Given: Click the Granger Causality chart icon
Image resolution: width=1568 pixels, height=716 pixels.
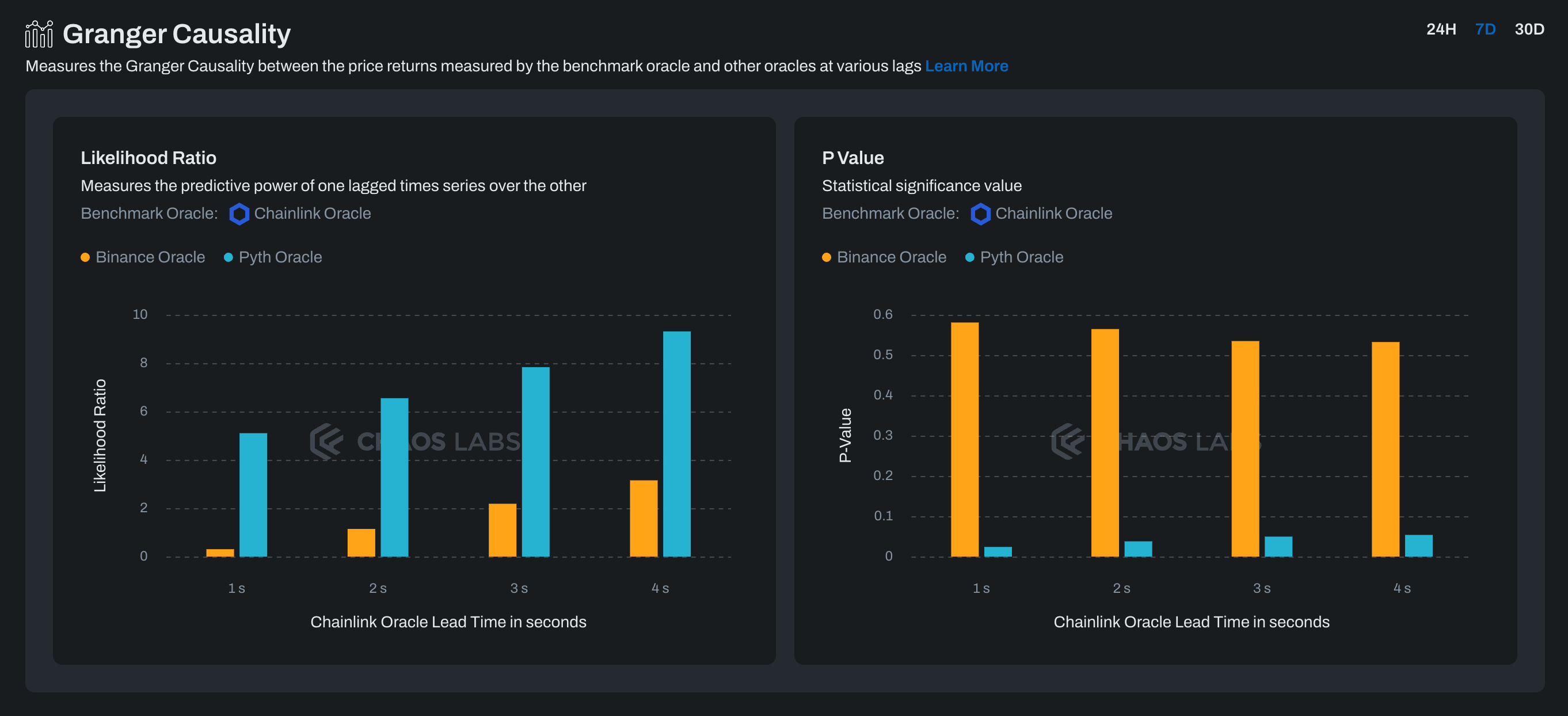Looking at the screenshot, I should point(39,34).
